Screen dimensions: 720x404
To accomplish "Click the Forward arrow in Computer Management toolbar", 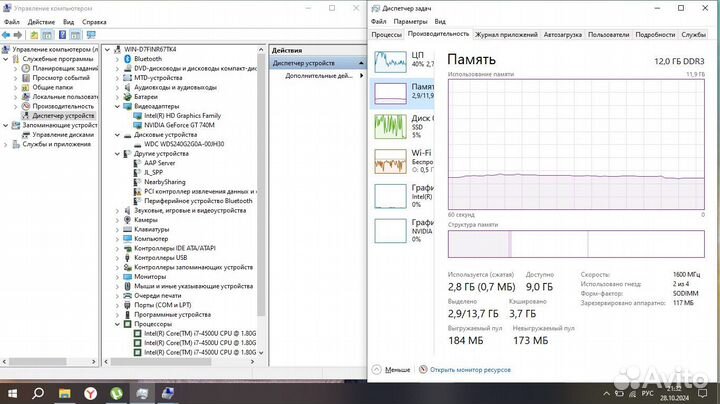I will [18, 35].
